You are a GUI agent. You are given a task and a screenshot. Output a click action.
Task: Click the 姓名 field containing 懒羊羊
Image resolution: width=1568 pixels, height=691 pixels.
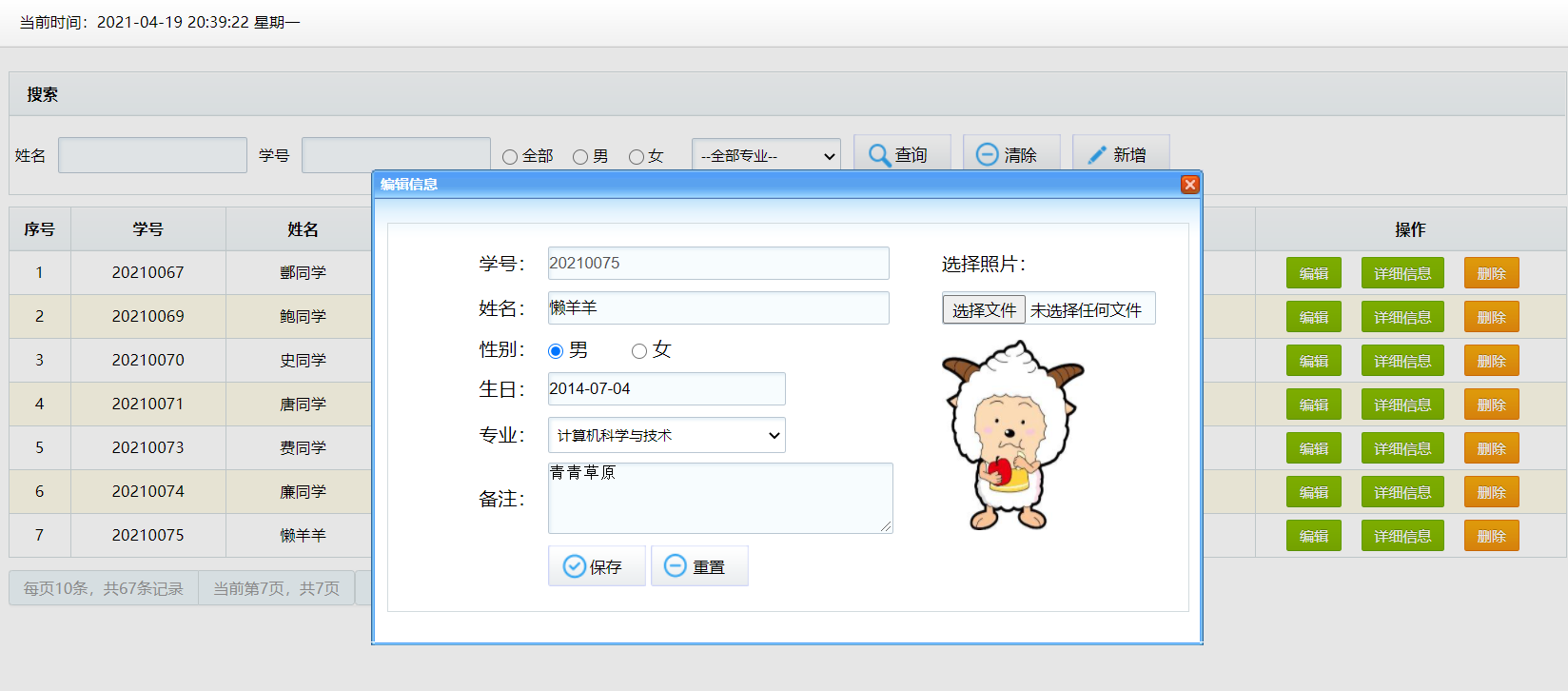coord(718,307)
